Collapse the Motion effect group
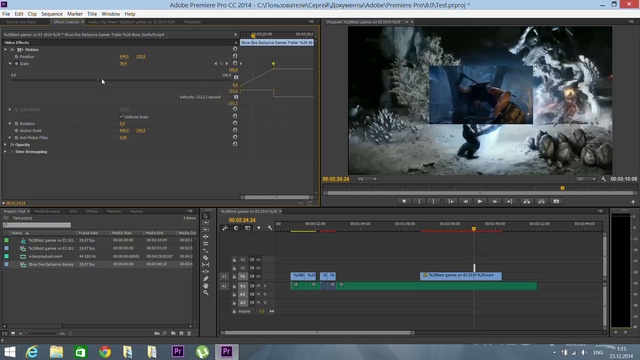This screenshot has width=640, height=360. (x=6, y=49)
